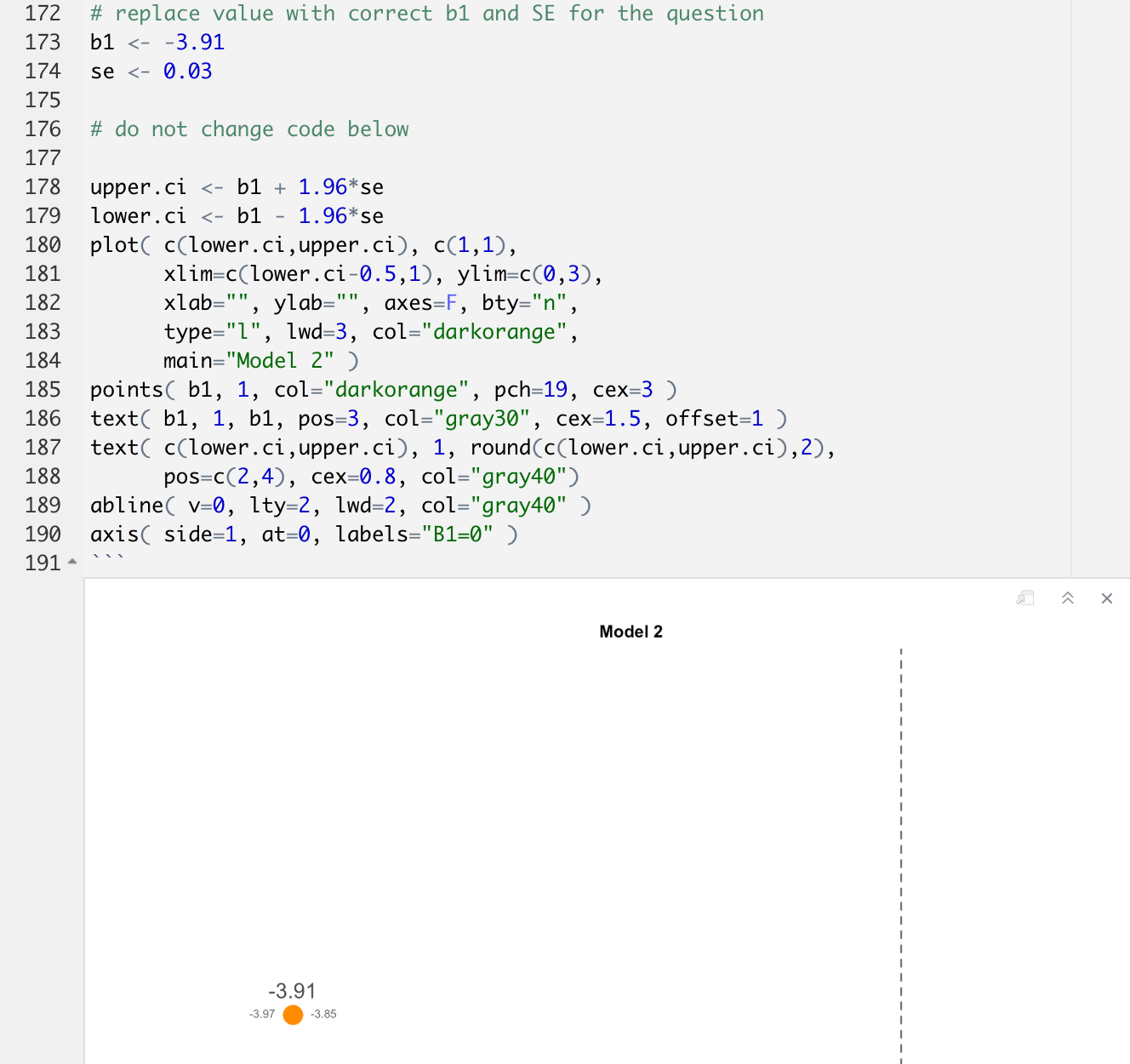Viewport: 1130px width, 1064px height.
Task: Place cursor on the se value 0.03
Action: (x=186, y=72)
